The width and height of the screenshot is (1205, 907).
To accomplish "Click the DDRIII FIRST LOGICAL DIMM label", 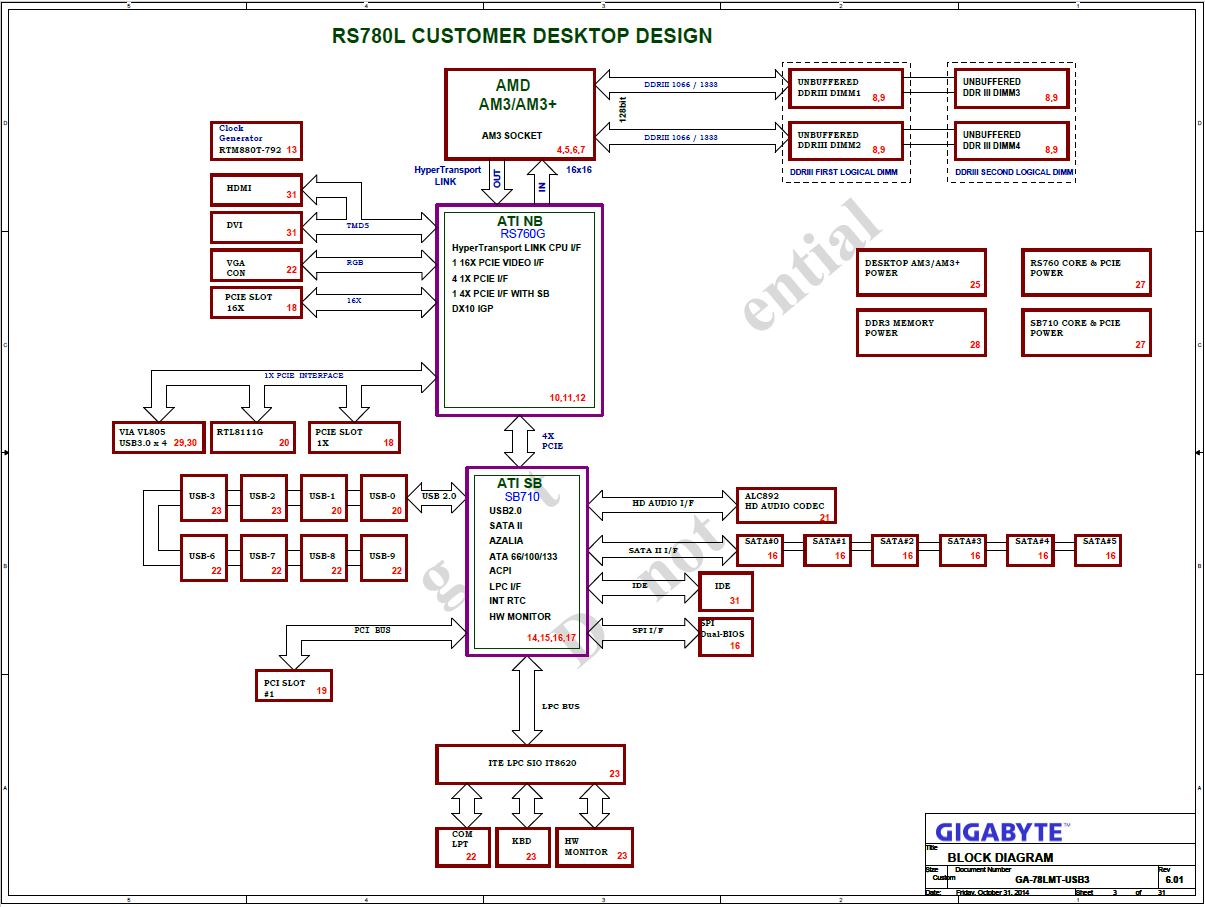I will pyautogui.click(x=844, y=173).
